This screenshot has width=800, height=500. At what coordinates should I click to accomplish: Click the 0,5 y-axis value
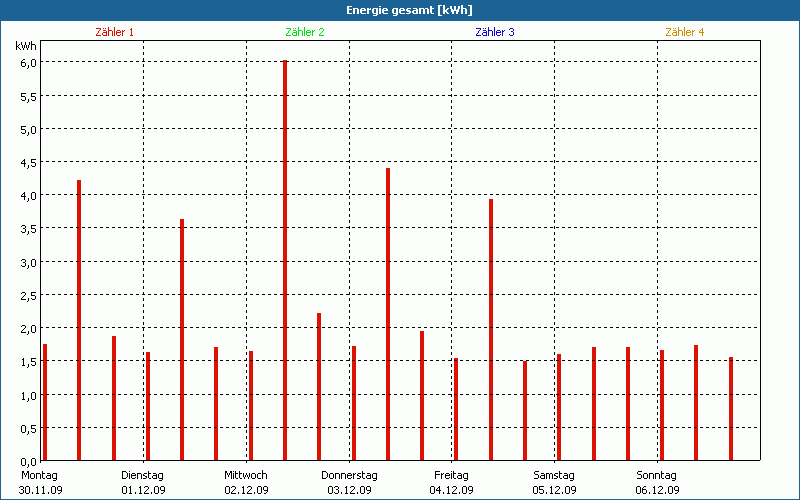[28, 429]
